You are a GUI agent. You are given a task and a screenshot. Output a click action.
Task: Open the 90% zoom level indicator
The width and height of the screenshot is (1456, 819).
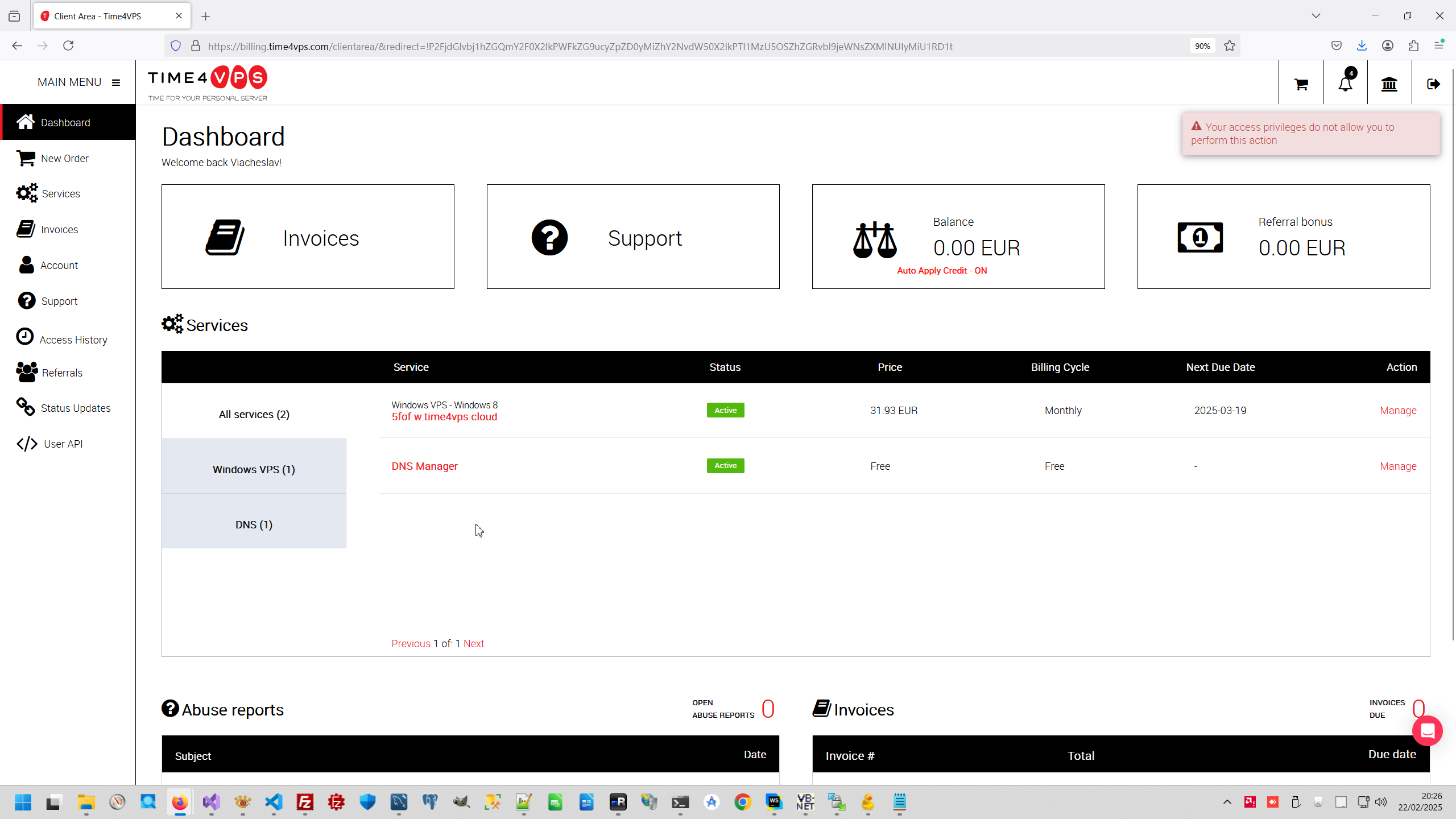coord(1202,46)
